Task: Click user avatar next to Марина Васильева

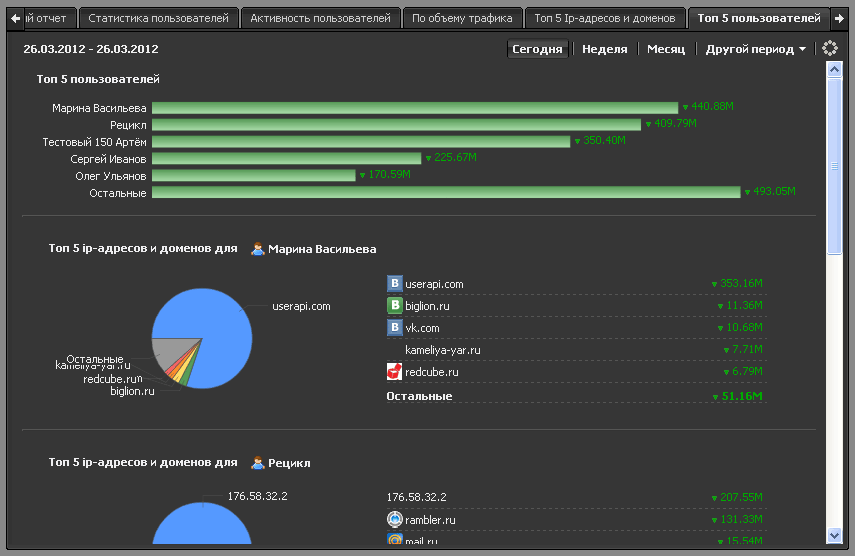Action: click(x=257, y=249)
